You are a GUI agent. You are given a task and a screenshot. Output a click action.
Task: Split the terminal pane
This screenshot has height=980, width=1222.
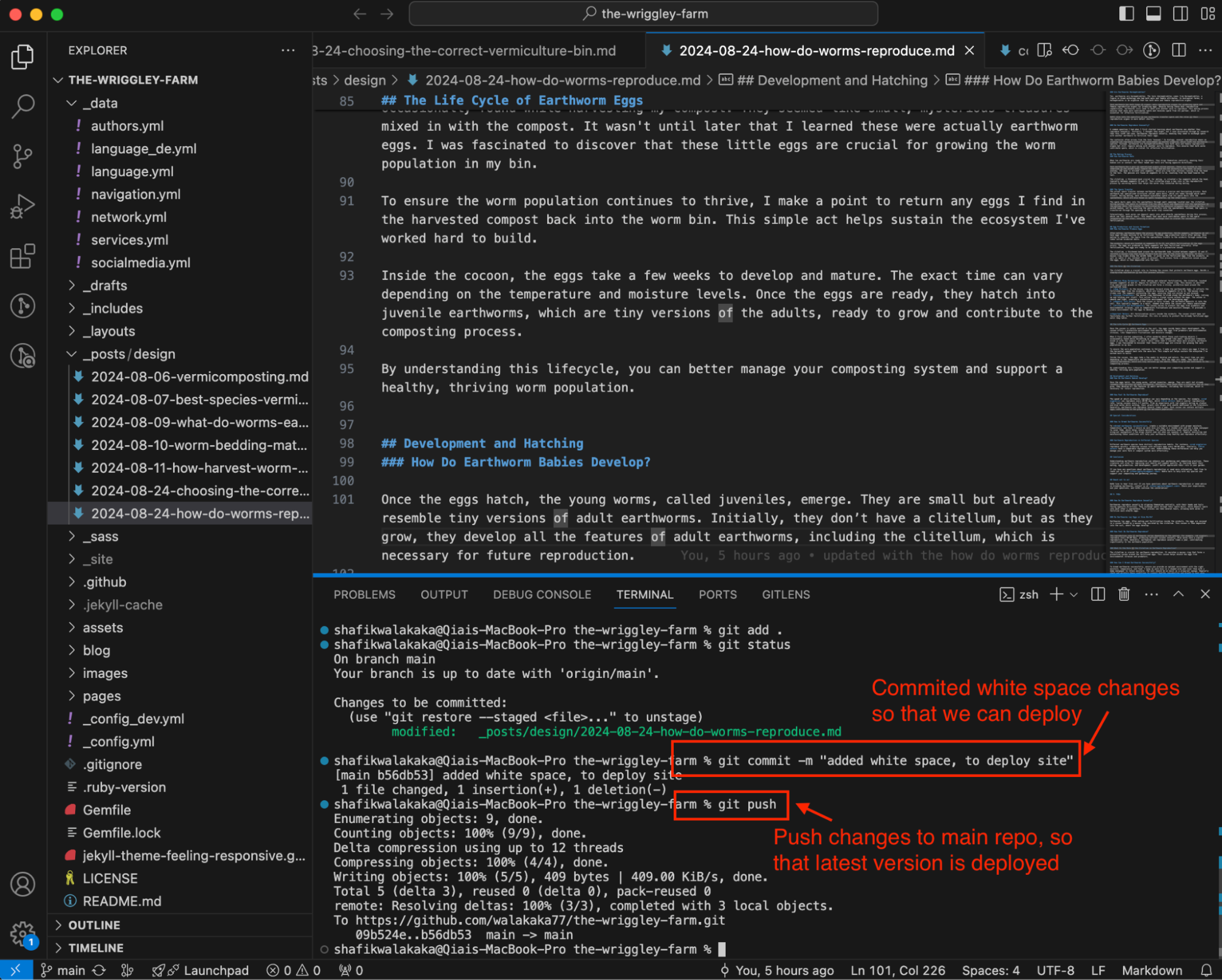pos(1097,594)
